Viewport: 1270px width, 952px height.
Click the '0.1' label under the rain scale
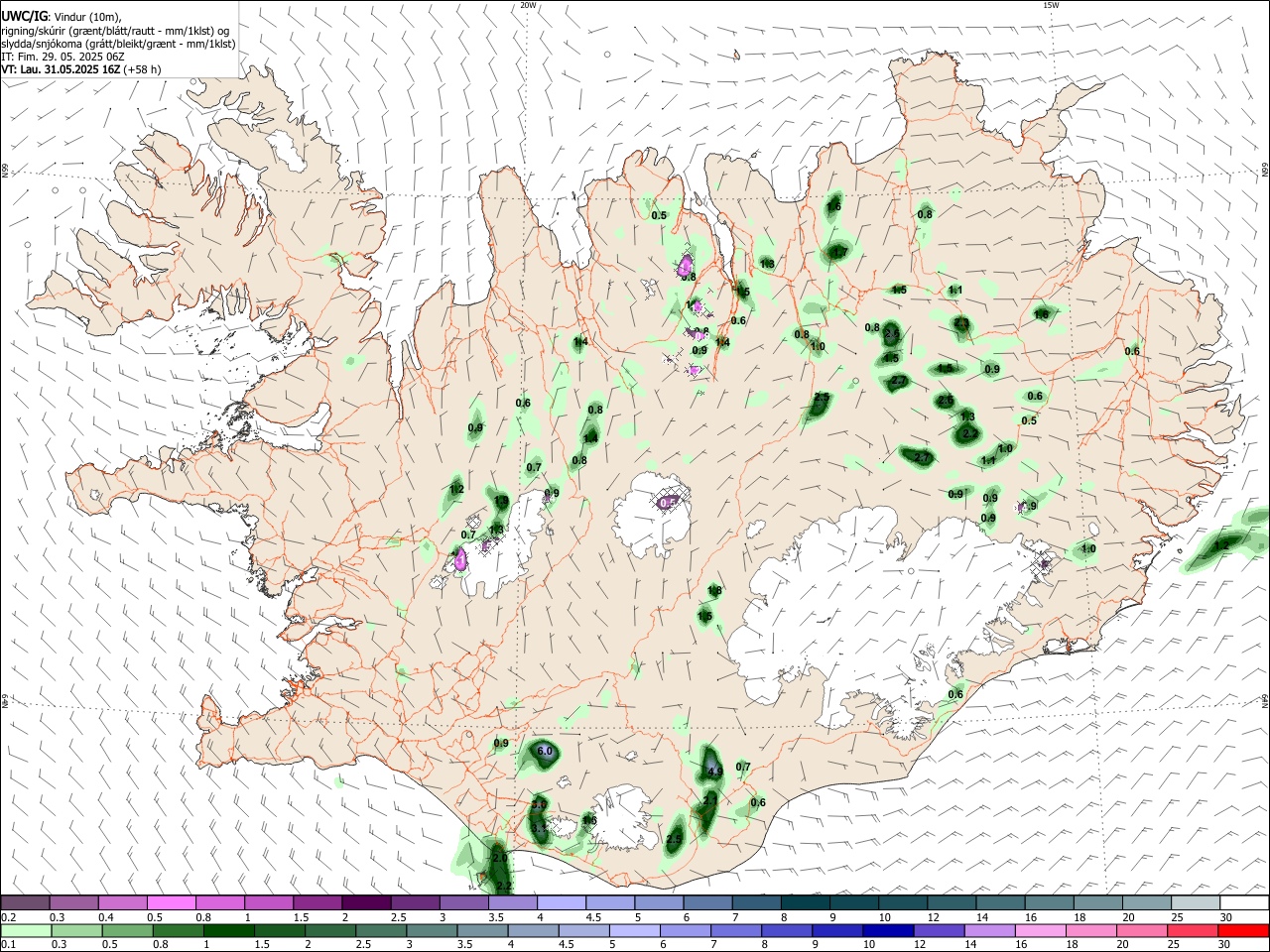click(8, 945)
